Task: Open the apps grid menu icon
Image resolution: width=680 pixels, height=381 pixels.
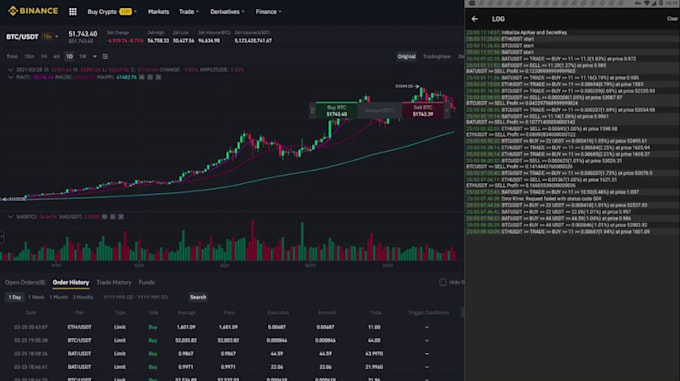Action: pos(73,12)
